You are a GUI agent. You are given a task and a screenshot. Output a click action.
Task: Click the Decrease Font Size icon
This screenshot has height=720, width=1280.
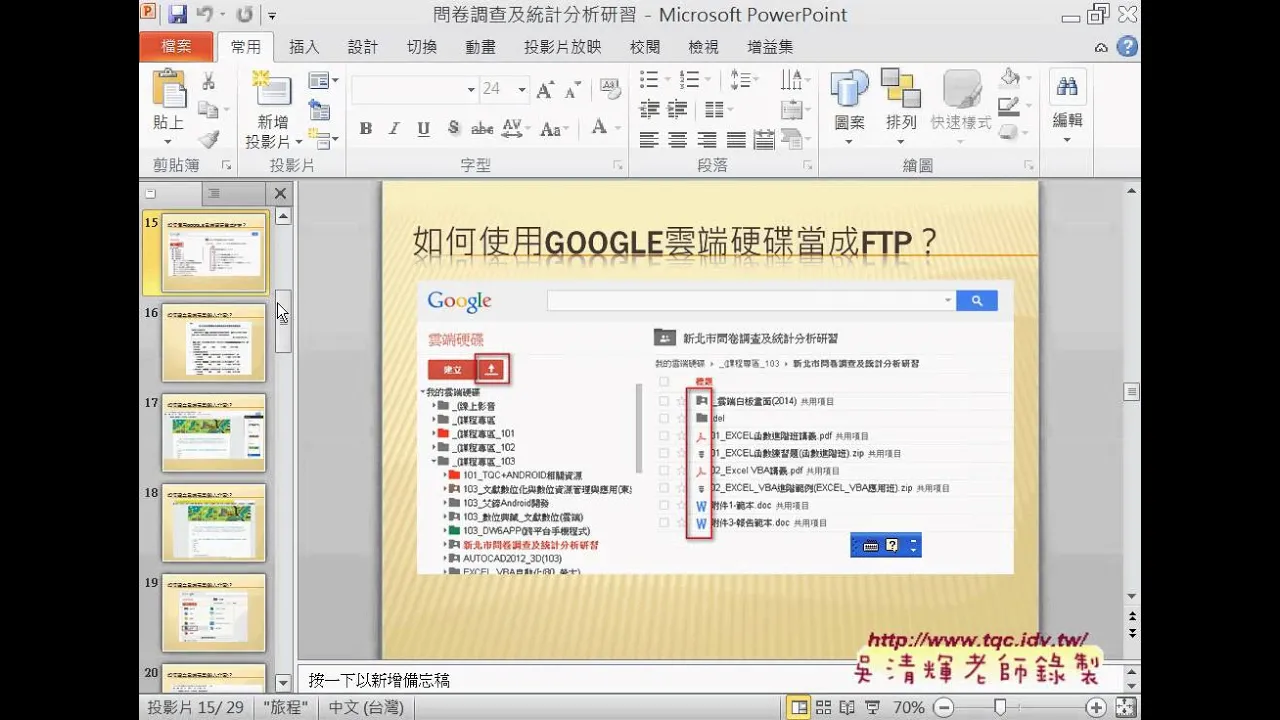tap(572, 90)
